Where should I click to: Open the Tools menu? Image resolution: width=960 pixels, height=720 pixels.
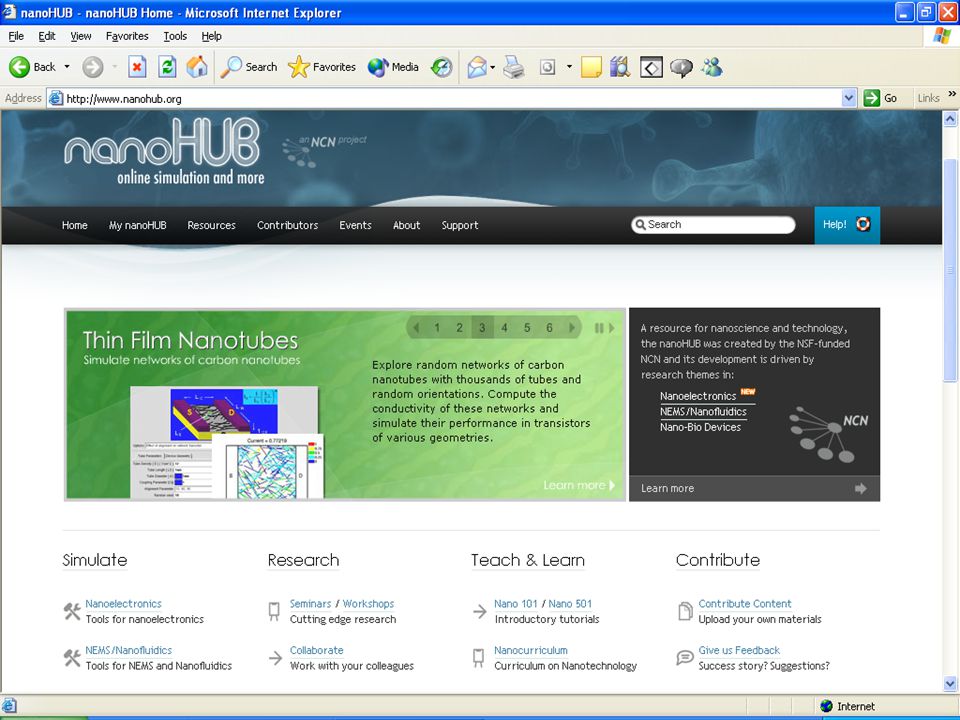click(x=175, y=36)
